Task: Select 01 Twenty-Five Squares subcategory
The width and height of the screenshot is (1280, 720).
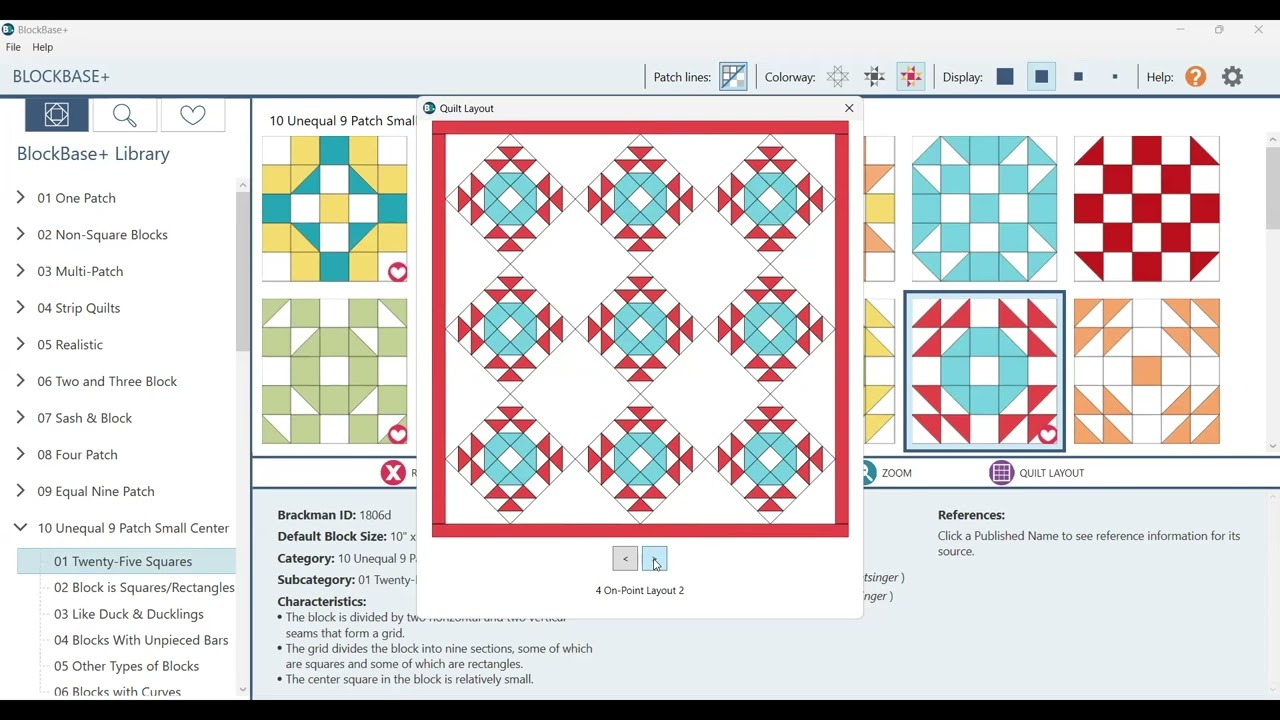Action: 127,561
